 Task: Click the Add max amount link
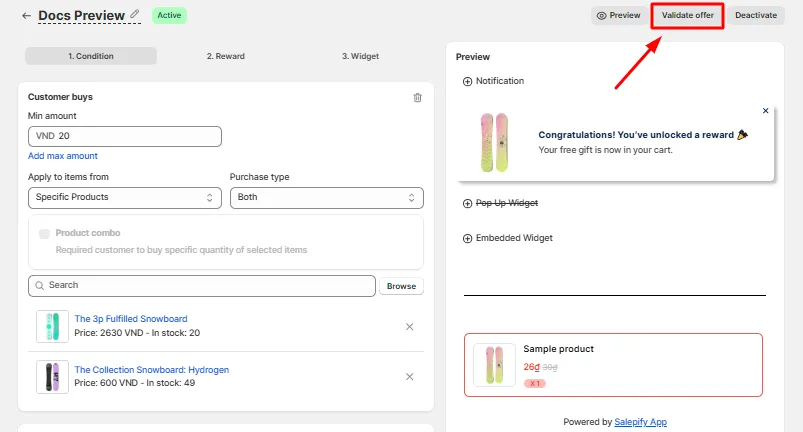coord(62,156)
